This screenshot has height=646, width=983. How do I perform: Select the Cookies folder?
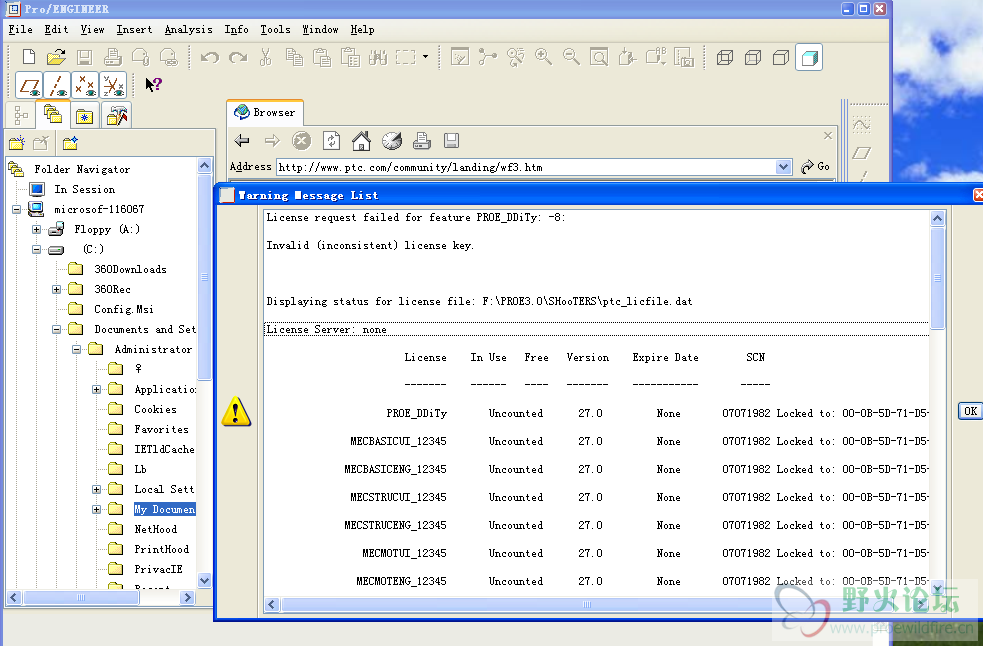155,410
